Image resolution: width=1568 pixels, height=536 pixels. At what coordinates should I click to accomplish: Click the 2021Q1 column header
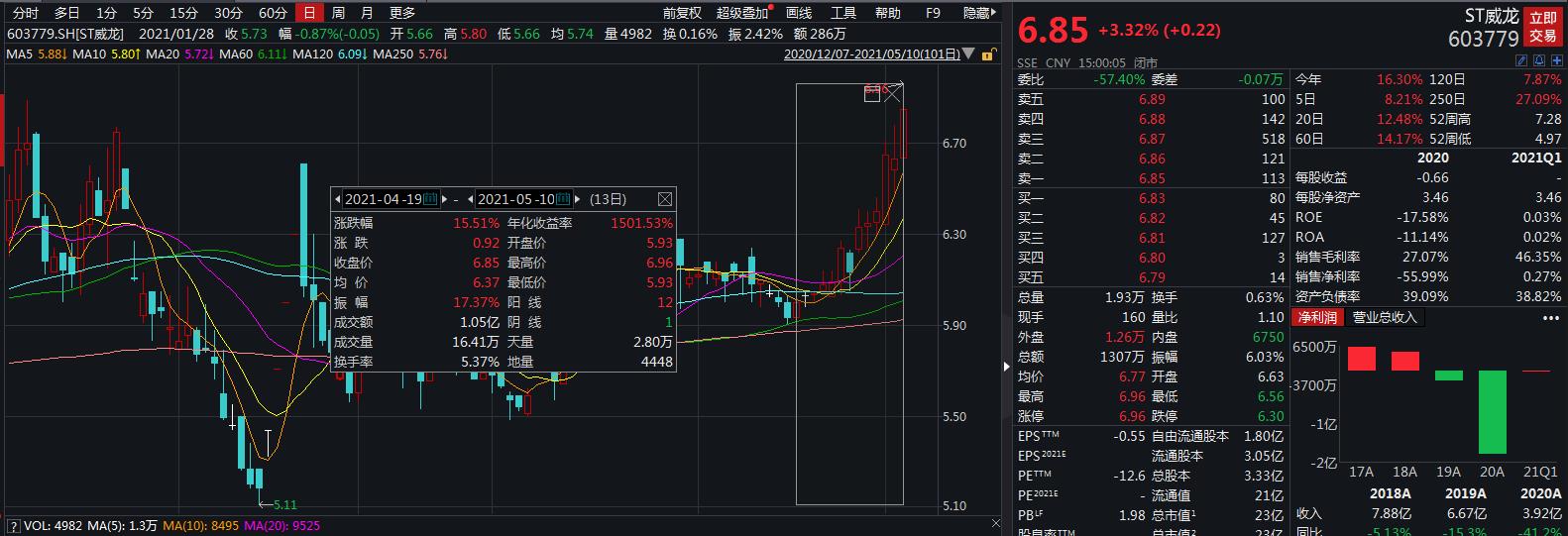pos(1536,158)
